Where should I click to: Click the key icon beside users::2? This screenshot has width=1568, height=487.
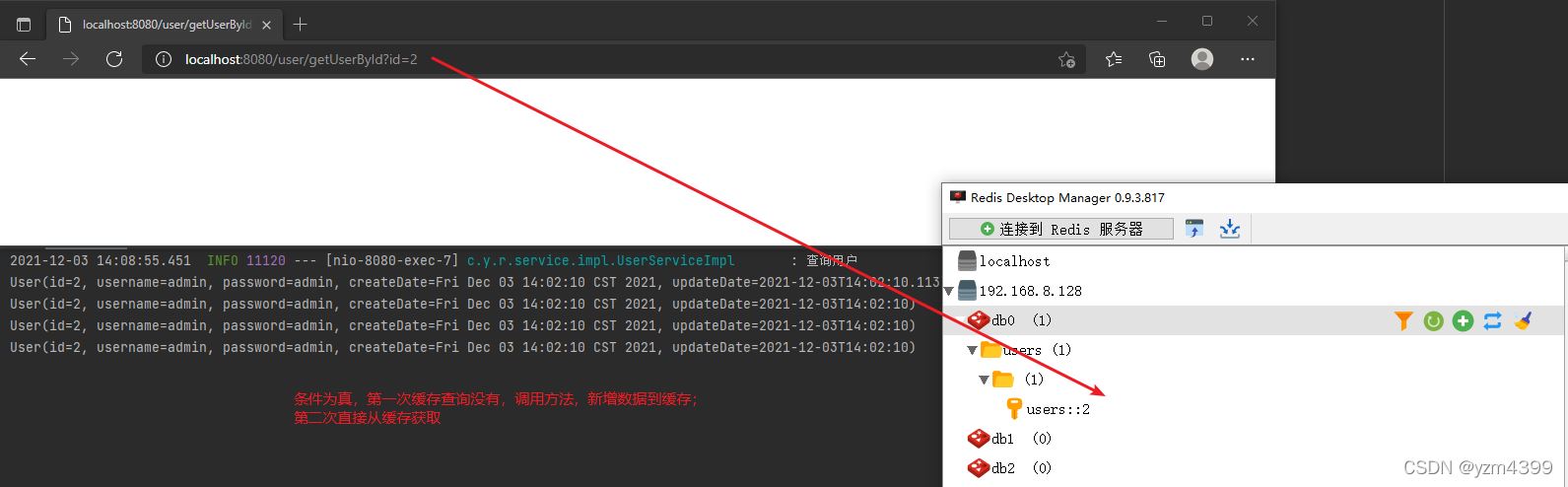(x=1014, y=408)
